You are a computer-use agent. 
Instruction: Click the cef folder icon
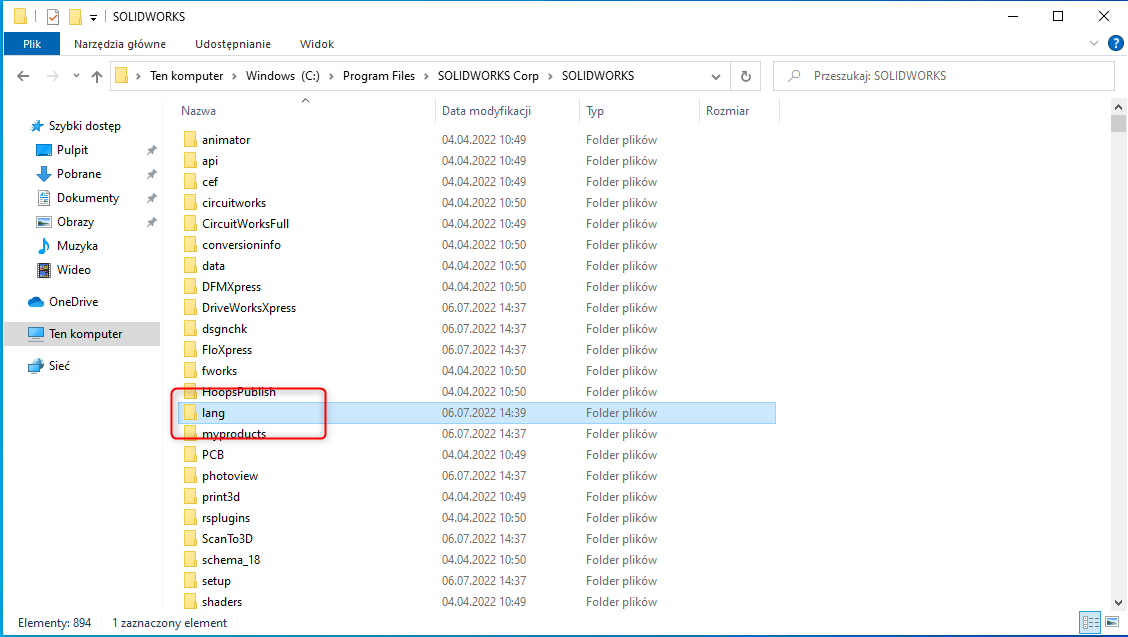(190, 181)
